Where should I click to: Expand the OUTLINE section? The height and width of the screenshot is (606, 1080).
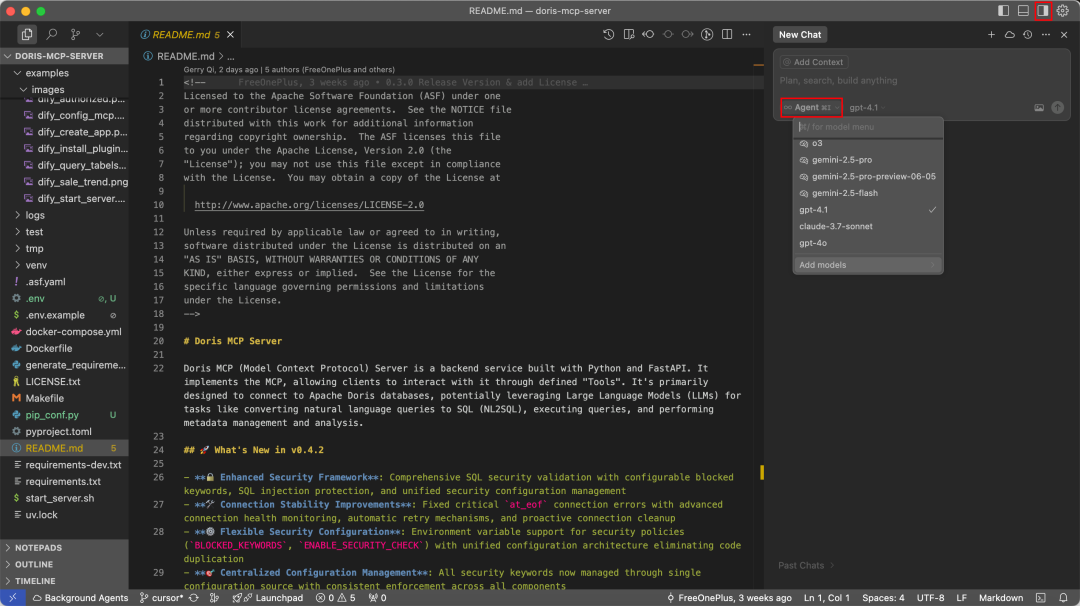34,564
